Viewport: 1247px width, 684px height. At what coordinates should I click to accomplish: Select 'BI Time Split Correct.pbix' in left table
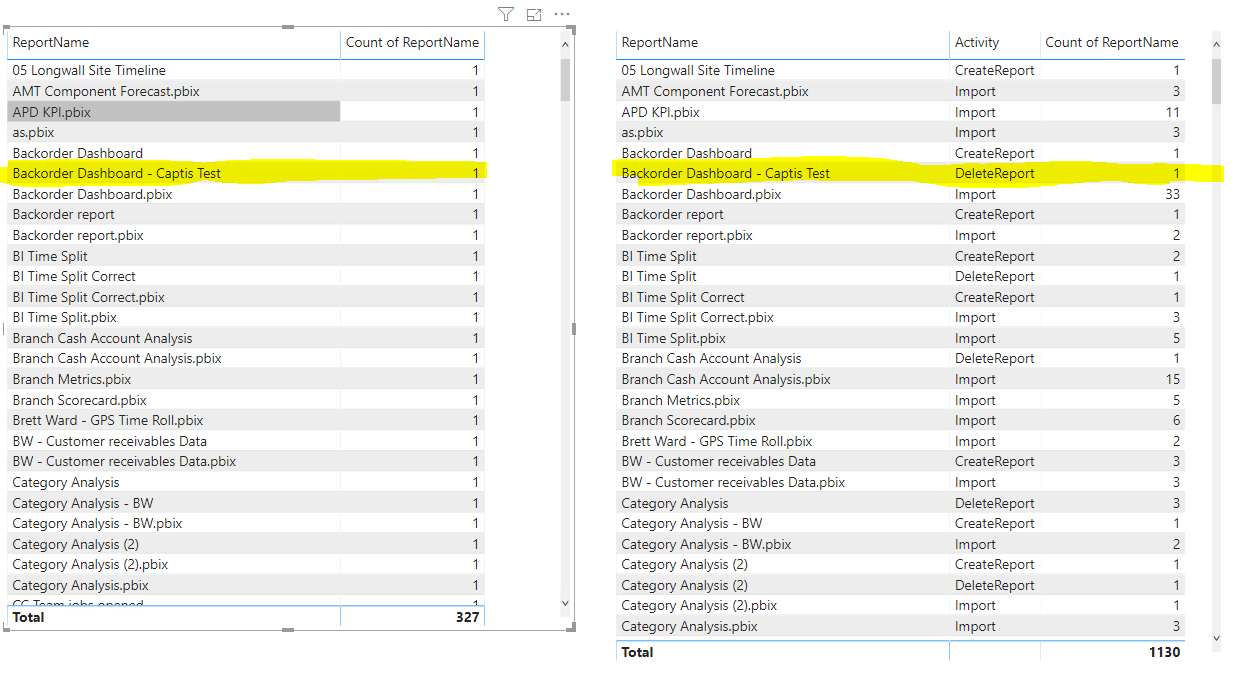tap(89, 297)
